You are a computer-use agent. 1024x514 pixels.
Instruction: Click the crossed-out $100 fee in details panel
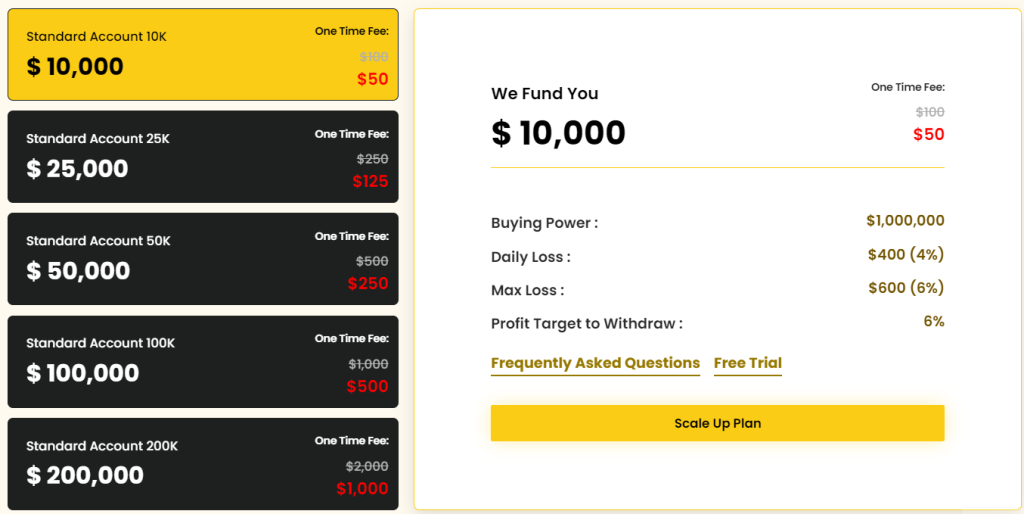click(x=930, y=112)
